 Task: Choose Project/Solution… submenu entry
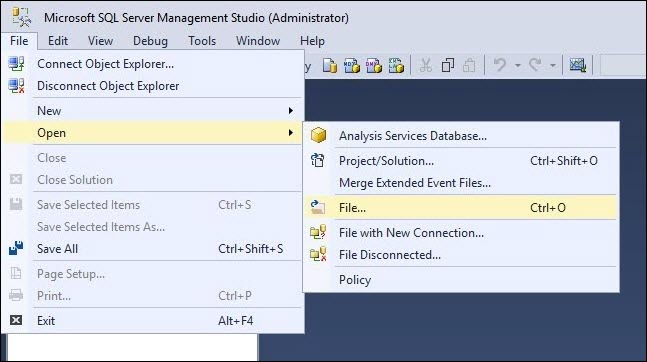coord(461,161)
